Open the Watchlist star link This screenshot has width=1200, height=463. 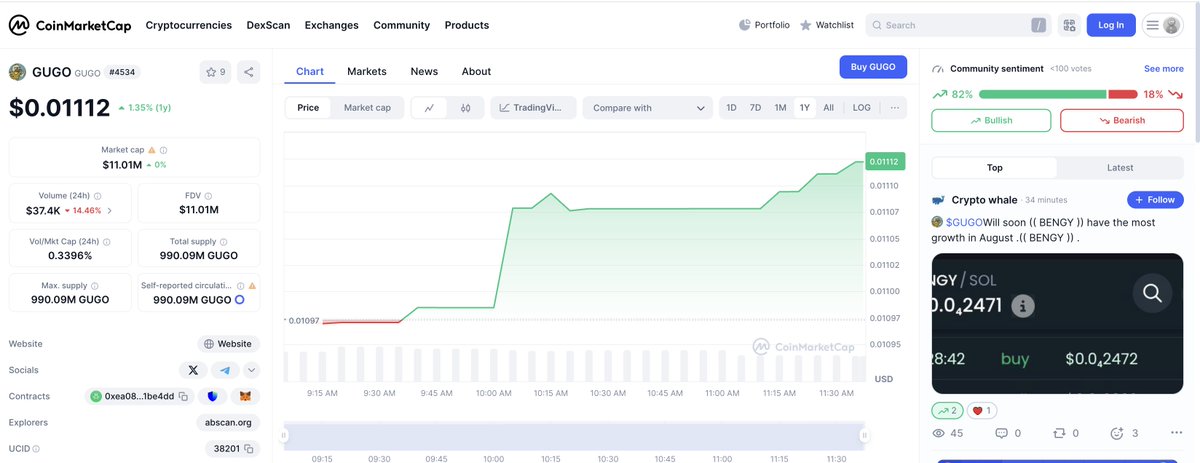point(827,25)
